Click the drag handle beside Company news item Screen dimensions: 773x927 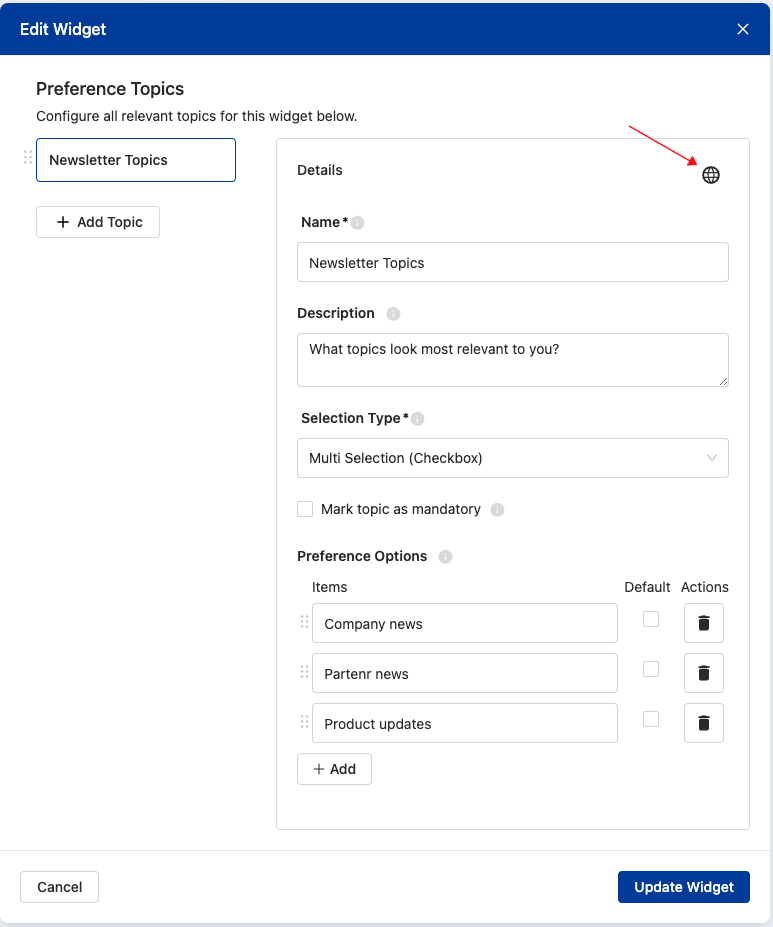click(x=303, y=621)
